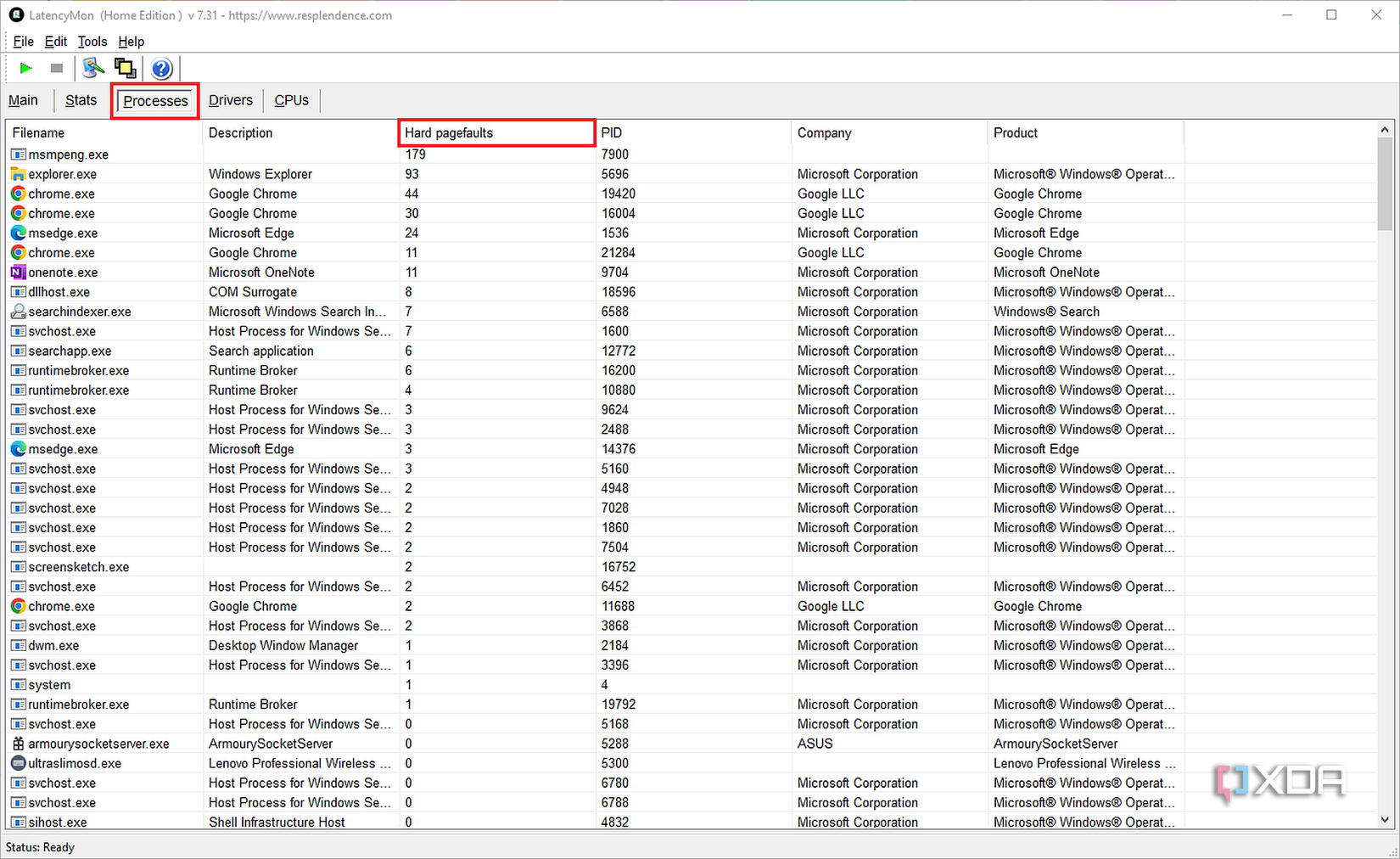Switch to the Drivers tab
Viewport: 1400px width, 859px height.
coord(231,100)
